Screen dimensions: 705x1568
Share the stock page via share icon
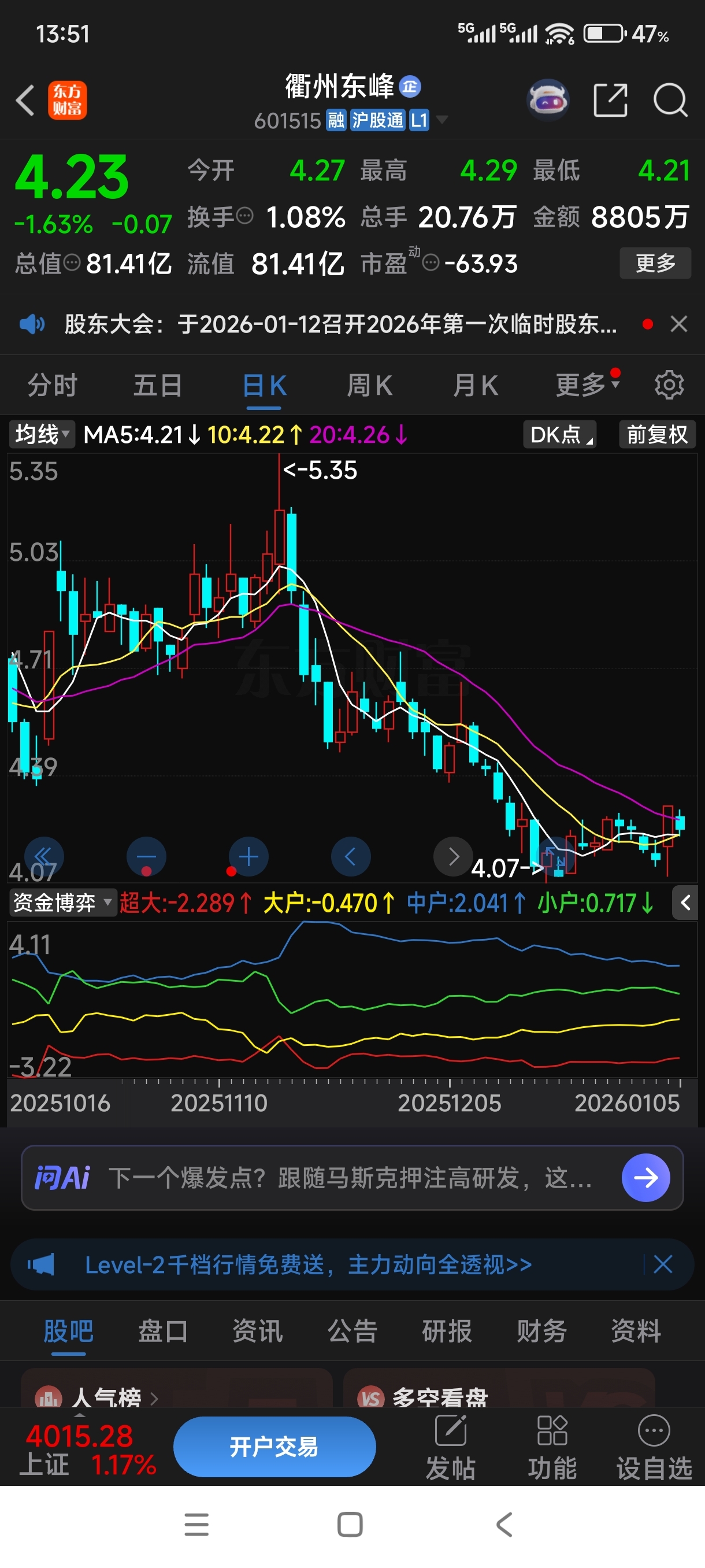coord(610,100)
